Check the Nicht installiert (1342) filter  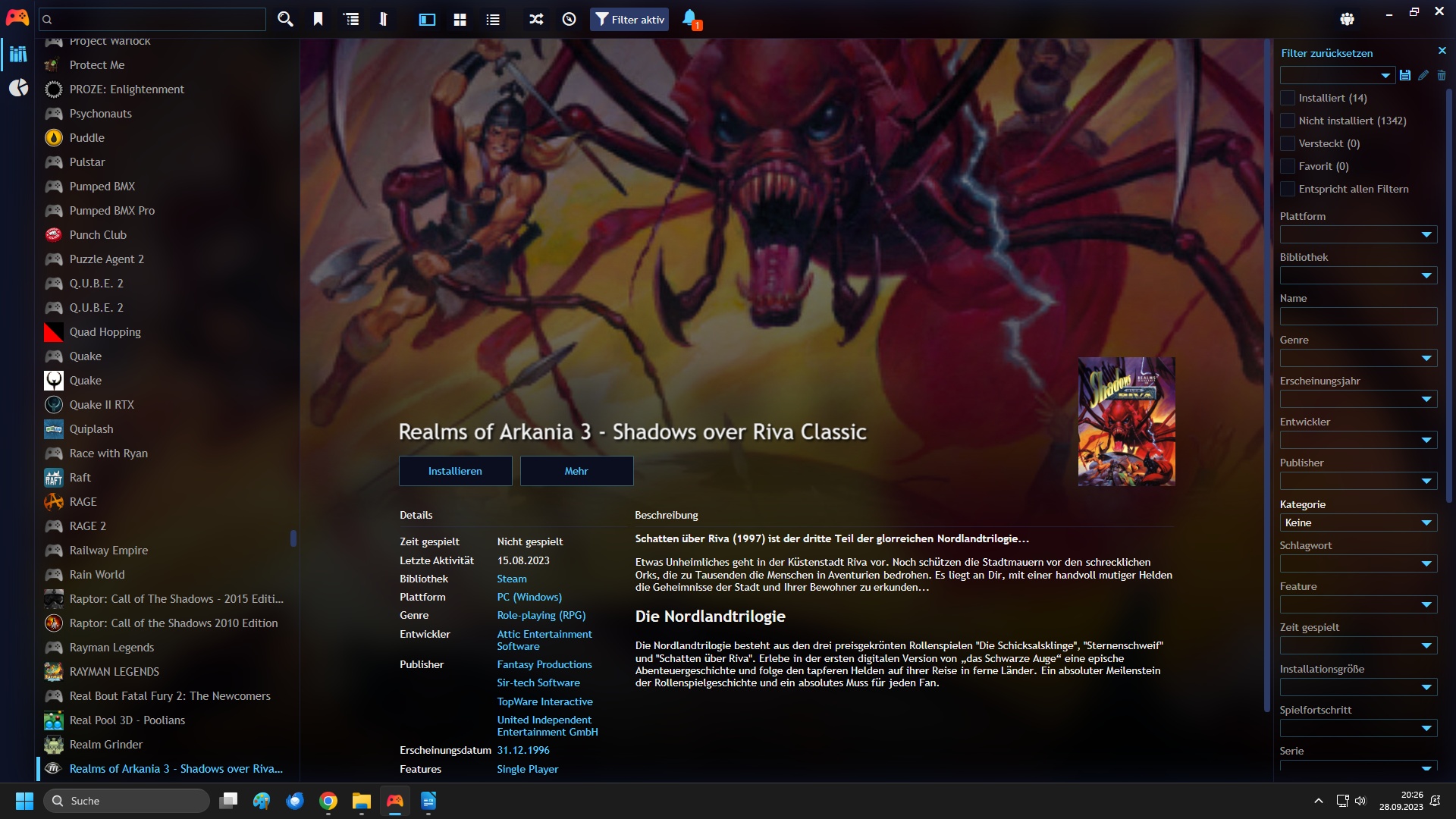point(1288,121)
